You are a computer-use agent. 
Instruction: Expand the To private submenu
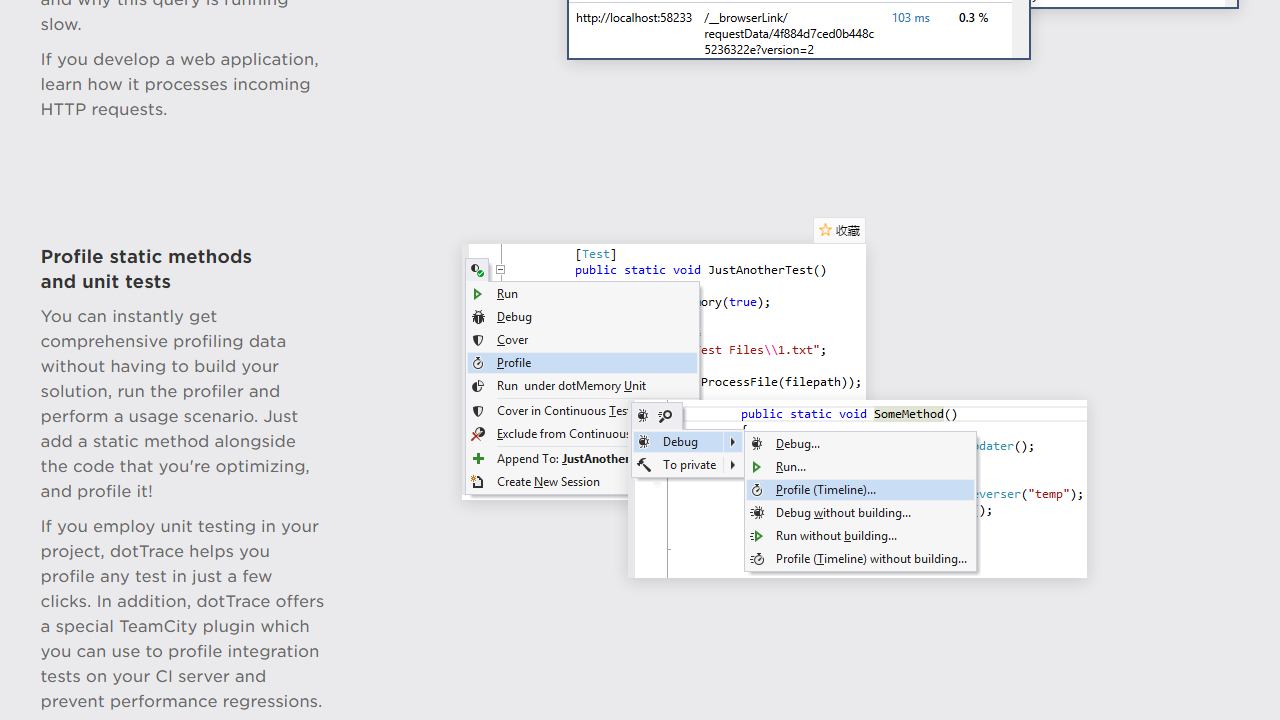tap(688, 465)
